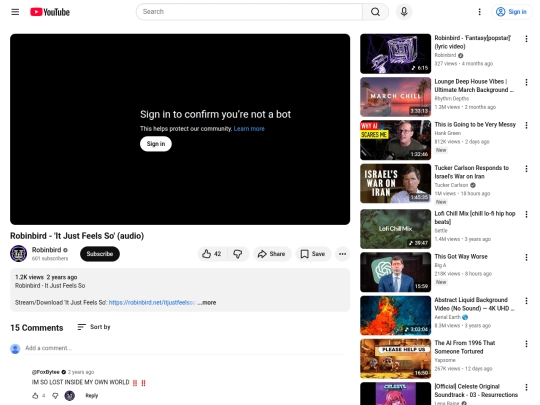The height and width of the screenshot is (405, 540).
Task: Dislike the FoxBytee comment
Action: point(55,396)
